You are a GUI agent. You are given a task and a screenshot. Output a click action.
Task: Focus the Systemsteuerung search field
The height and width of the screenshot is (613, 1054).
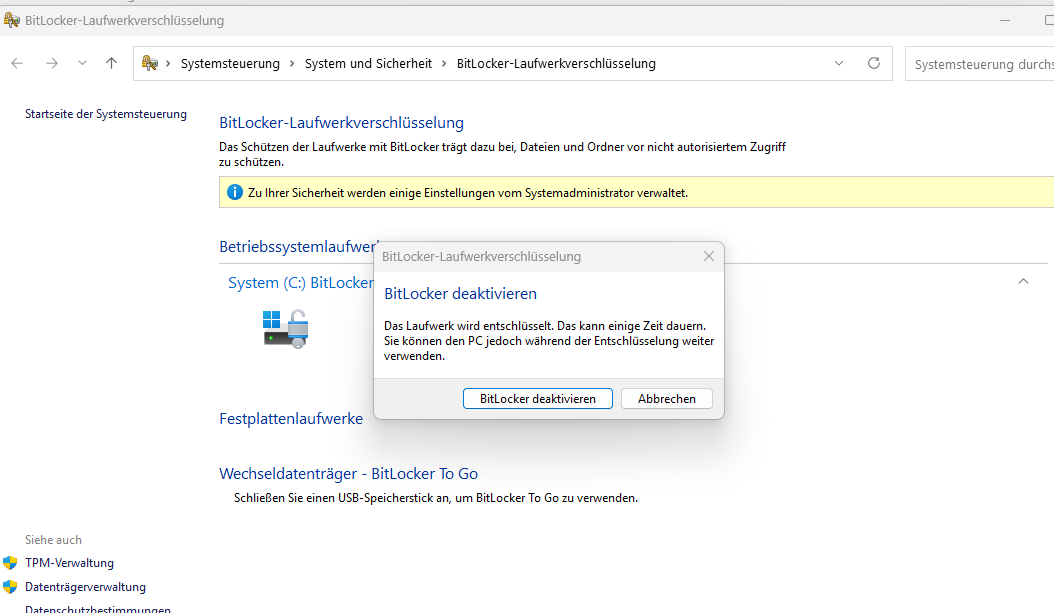pyautogui.click(x=979, y=64)
